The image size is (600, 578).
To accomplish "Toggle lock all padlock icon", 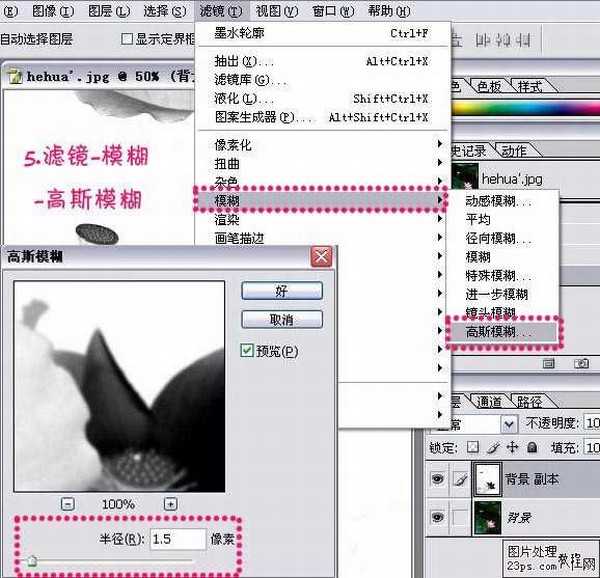I will click(x=532, y=447).
